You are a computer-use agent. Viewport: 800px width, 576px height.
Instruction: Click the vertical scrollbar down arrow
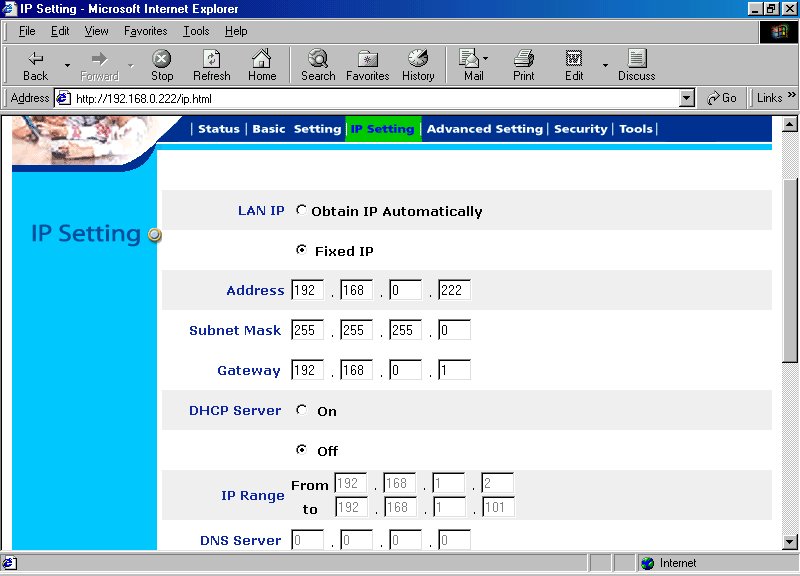click(791, 541)
